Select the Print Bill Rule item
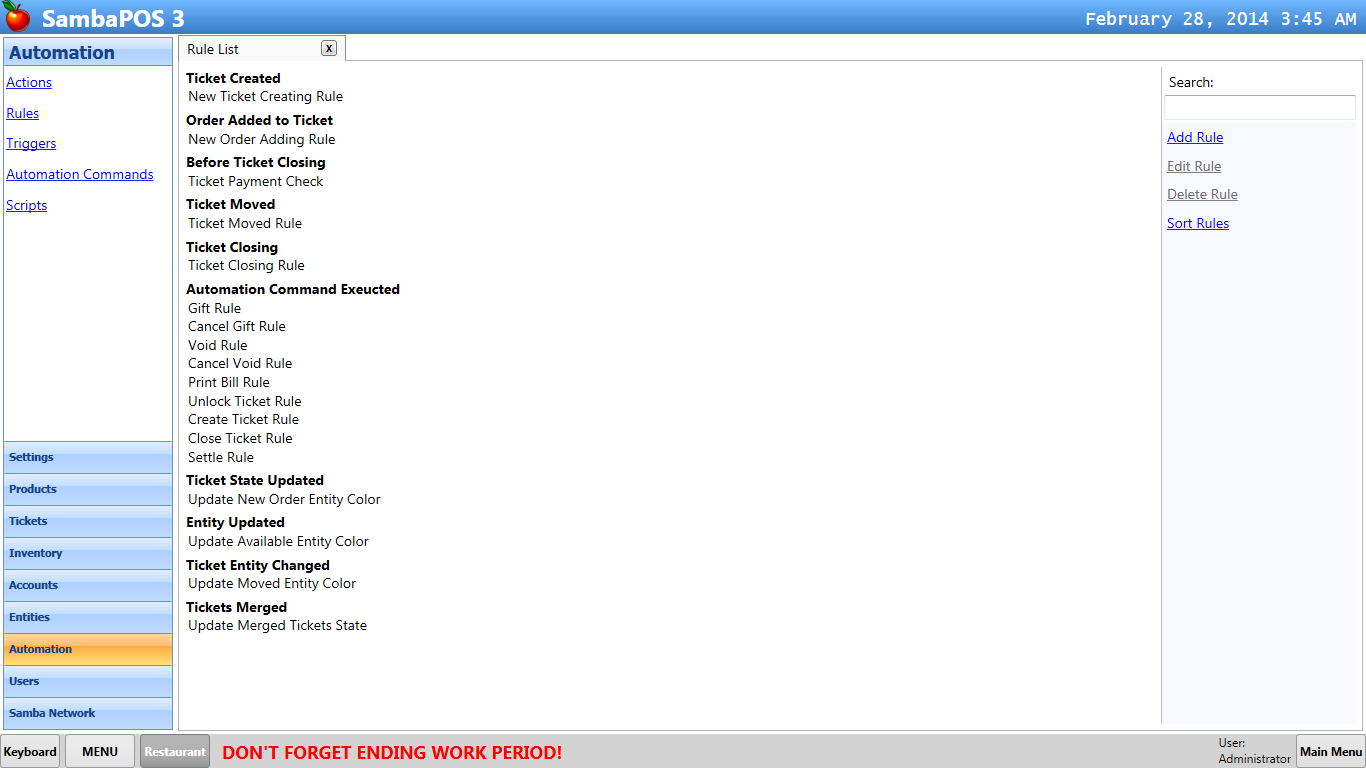This screenshot has width=1366, height=768. (x=229, y=383)
